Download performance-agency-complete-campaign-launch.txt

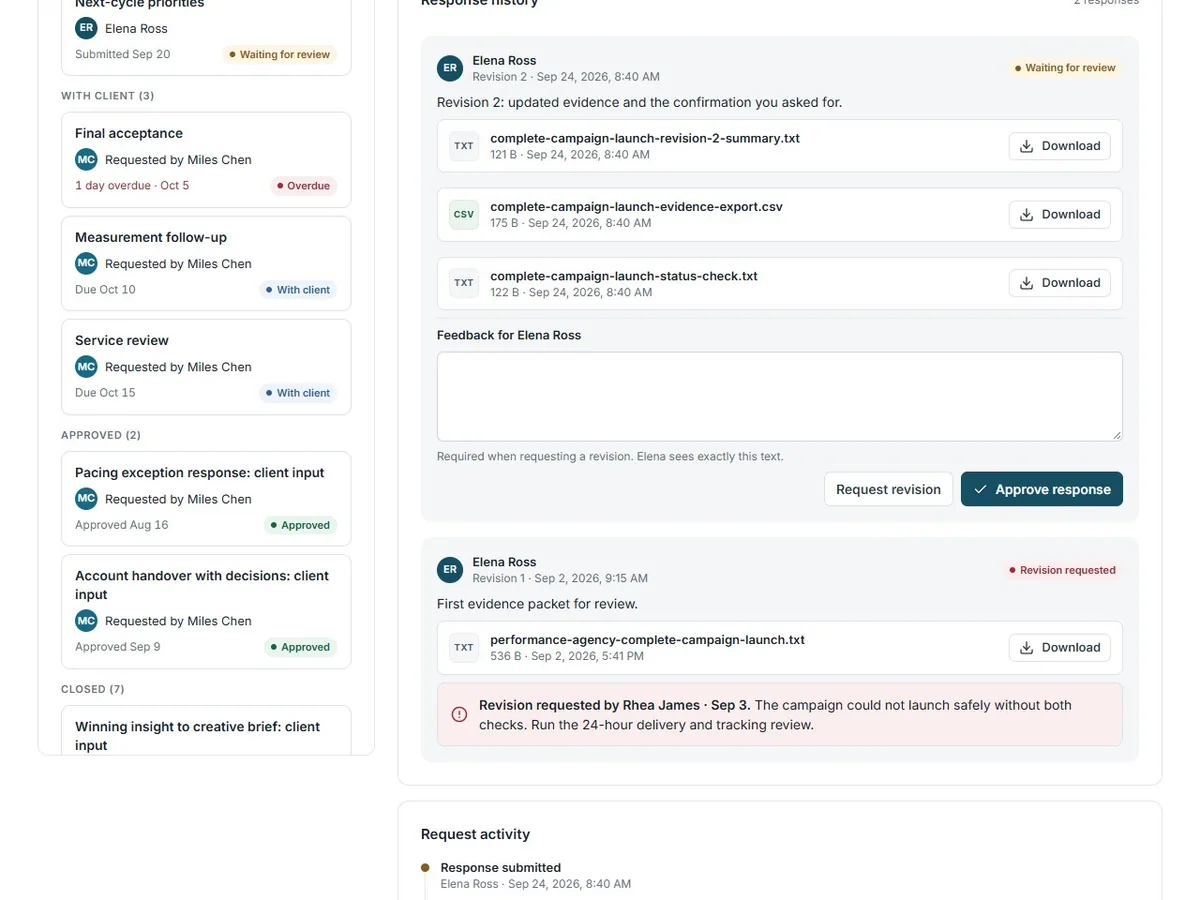click(x=1060, y=648)
